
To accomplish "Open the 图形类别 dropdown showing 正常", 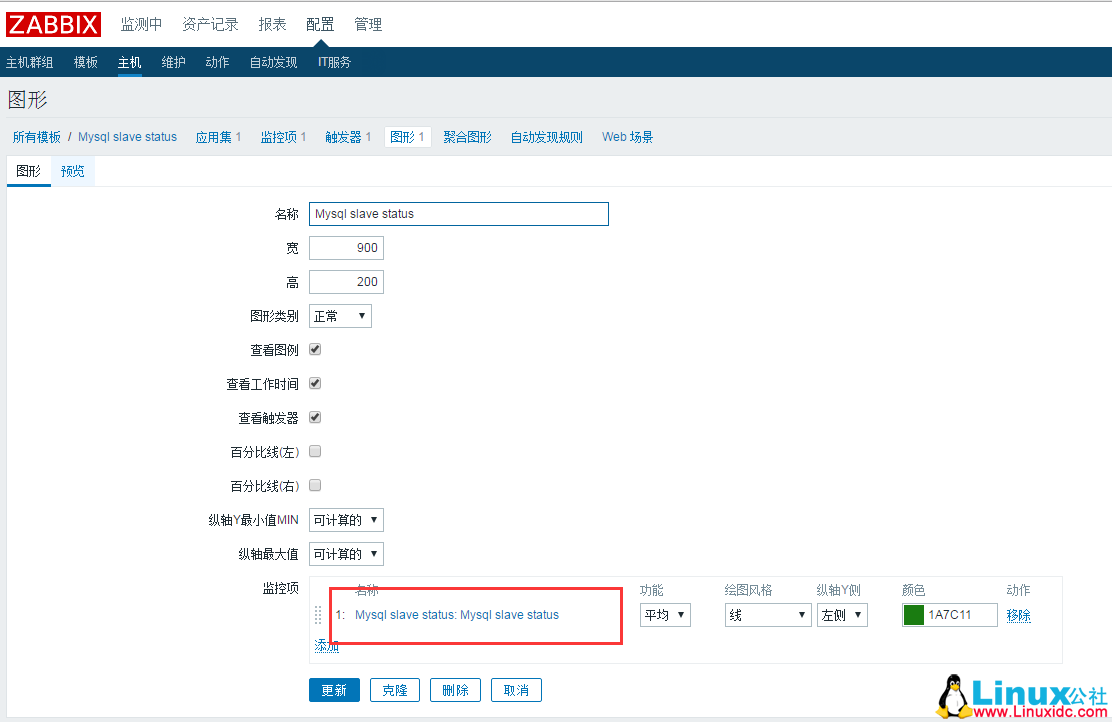I will [x=339, y=315].
